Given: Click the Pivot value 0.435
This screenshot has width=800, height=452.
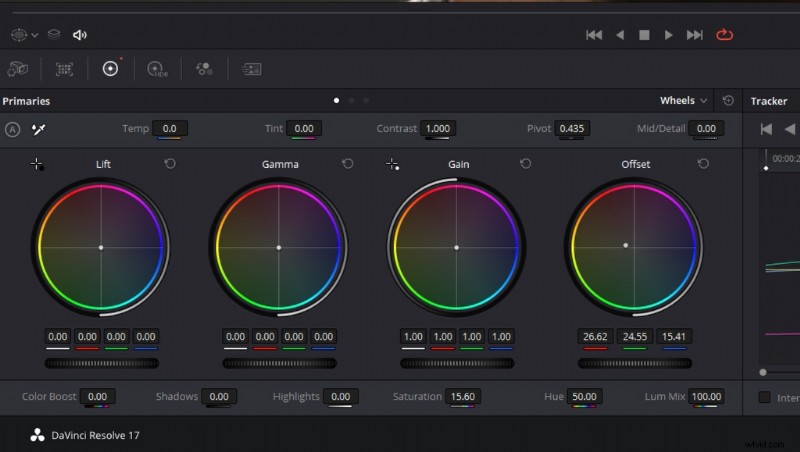Looking at the screenshot, I should (571, 129).
